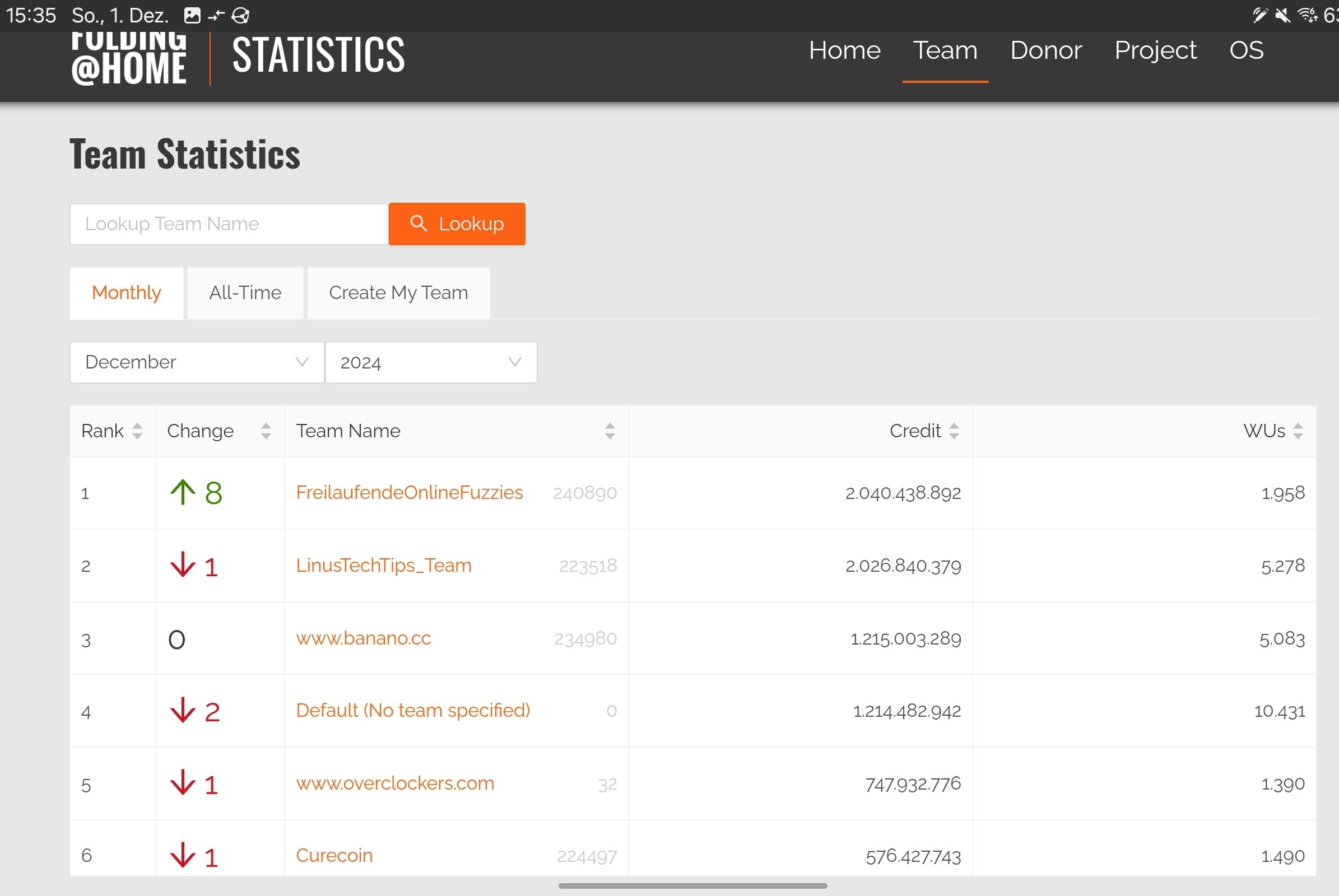Open the Create My Team tab

(x=398, y=292)
